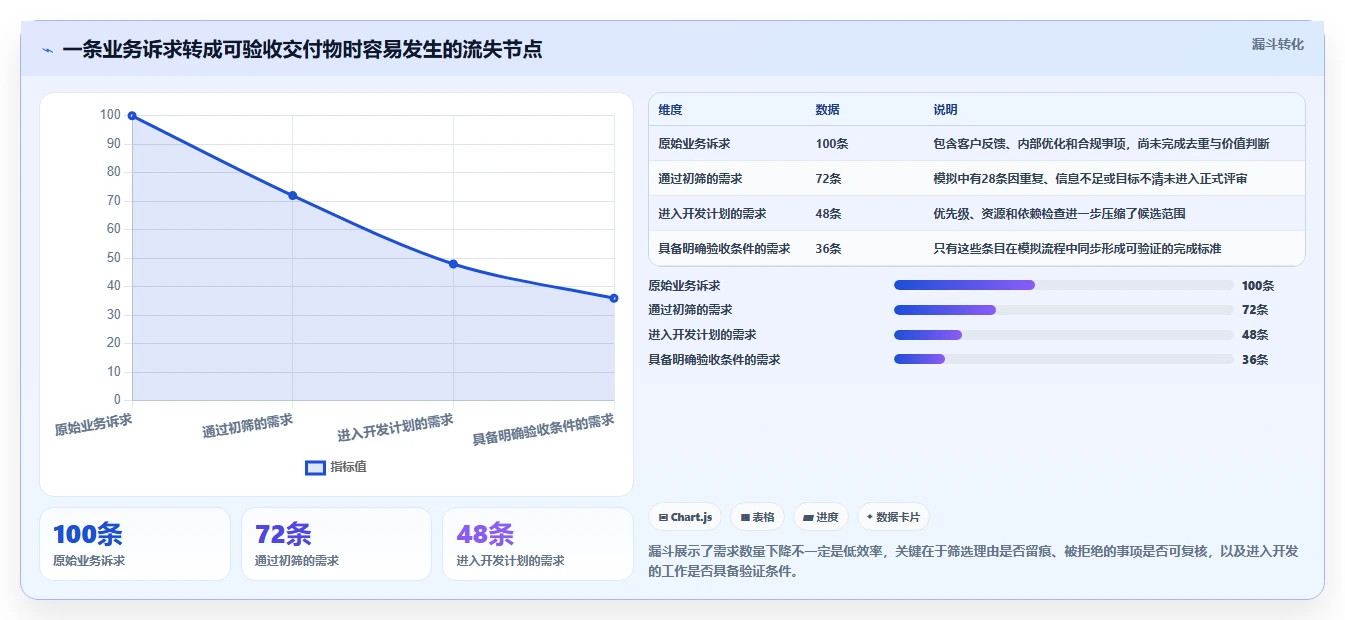Screen dimensions: 1345x620
Task: Click the title 一条业务诉求转成可验收交付物时容易发生的流失节点
Action: click(302, 49)
